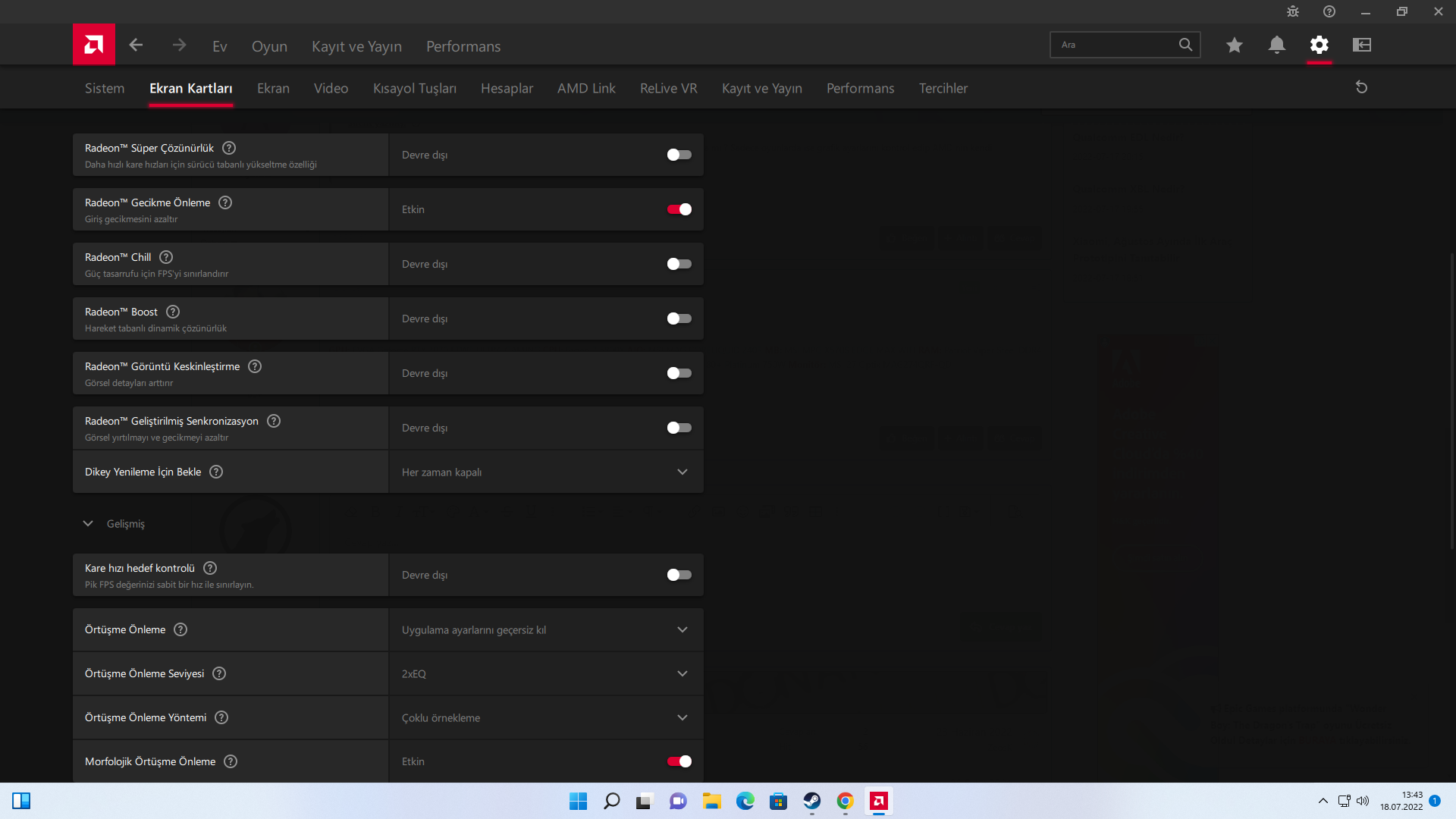The height and width of the screenshot is (819, 1456).
Task: Click help icon next to Radeon Chill
Action: 166,257
